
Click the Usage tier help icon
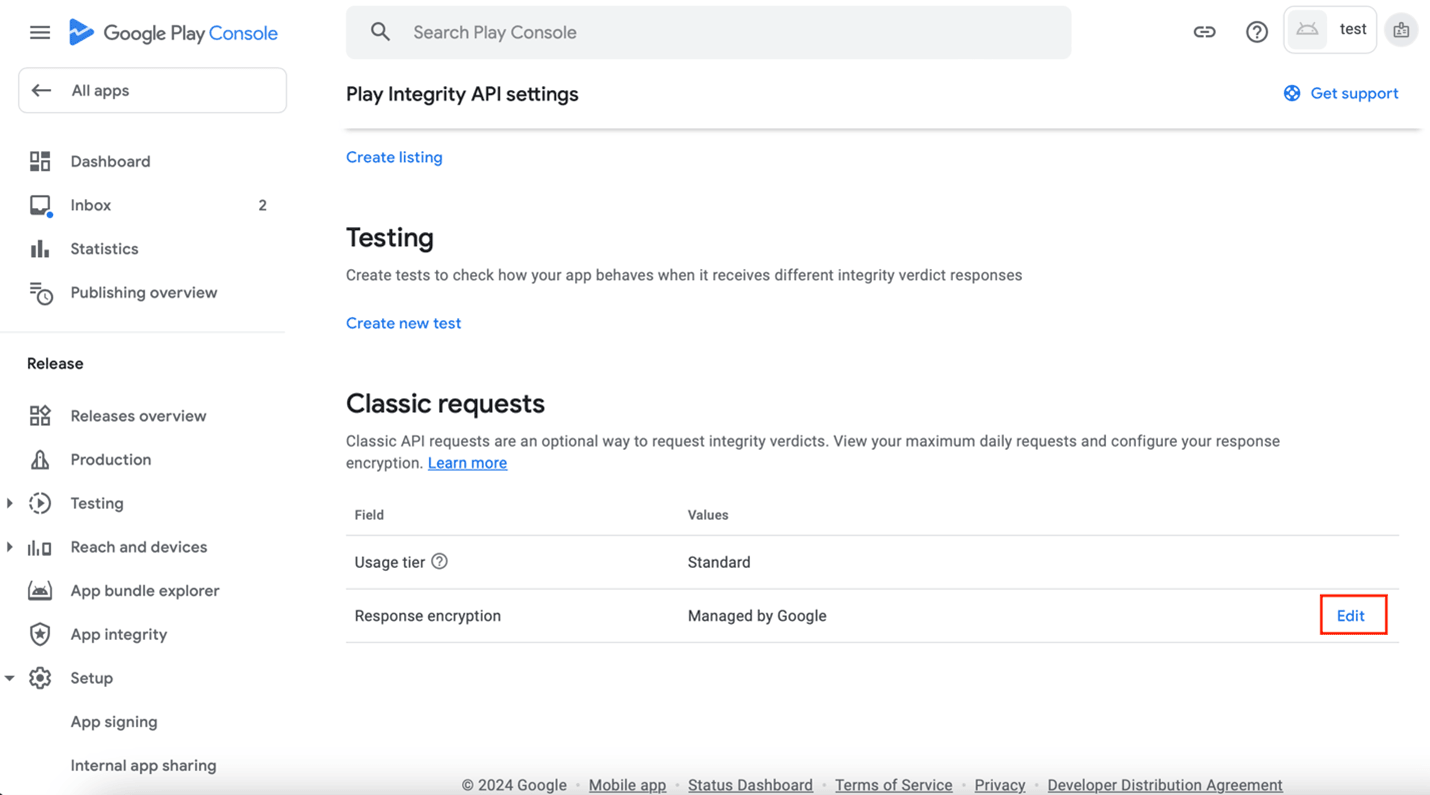tap(439, 562)
